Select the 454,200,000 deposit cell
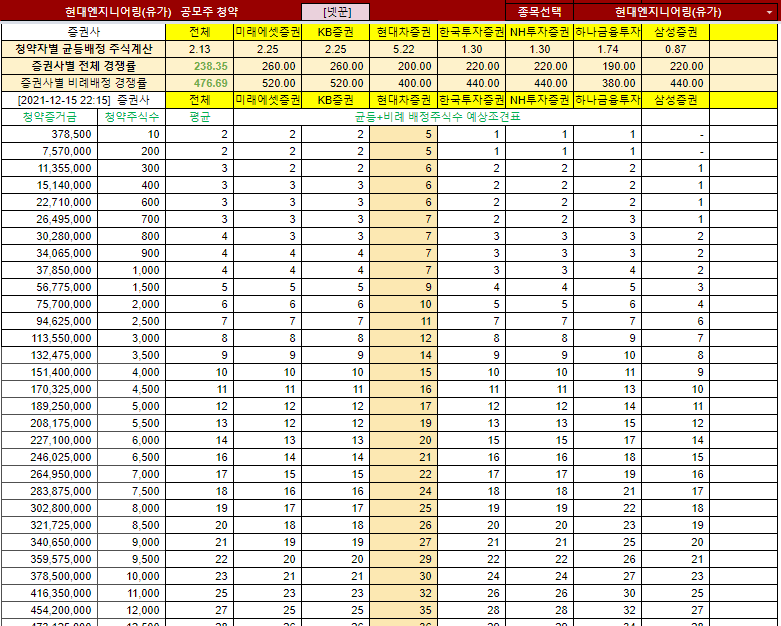 pos(50,610)
